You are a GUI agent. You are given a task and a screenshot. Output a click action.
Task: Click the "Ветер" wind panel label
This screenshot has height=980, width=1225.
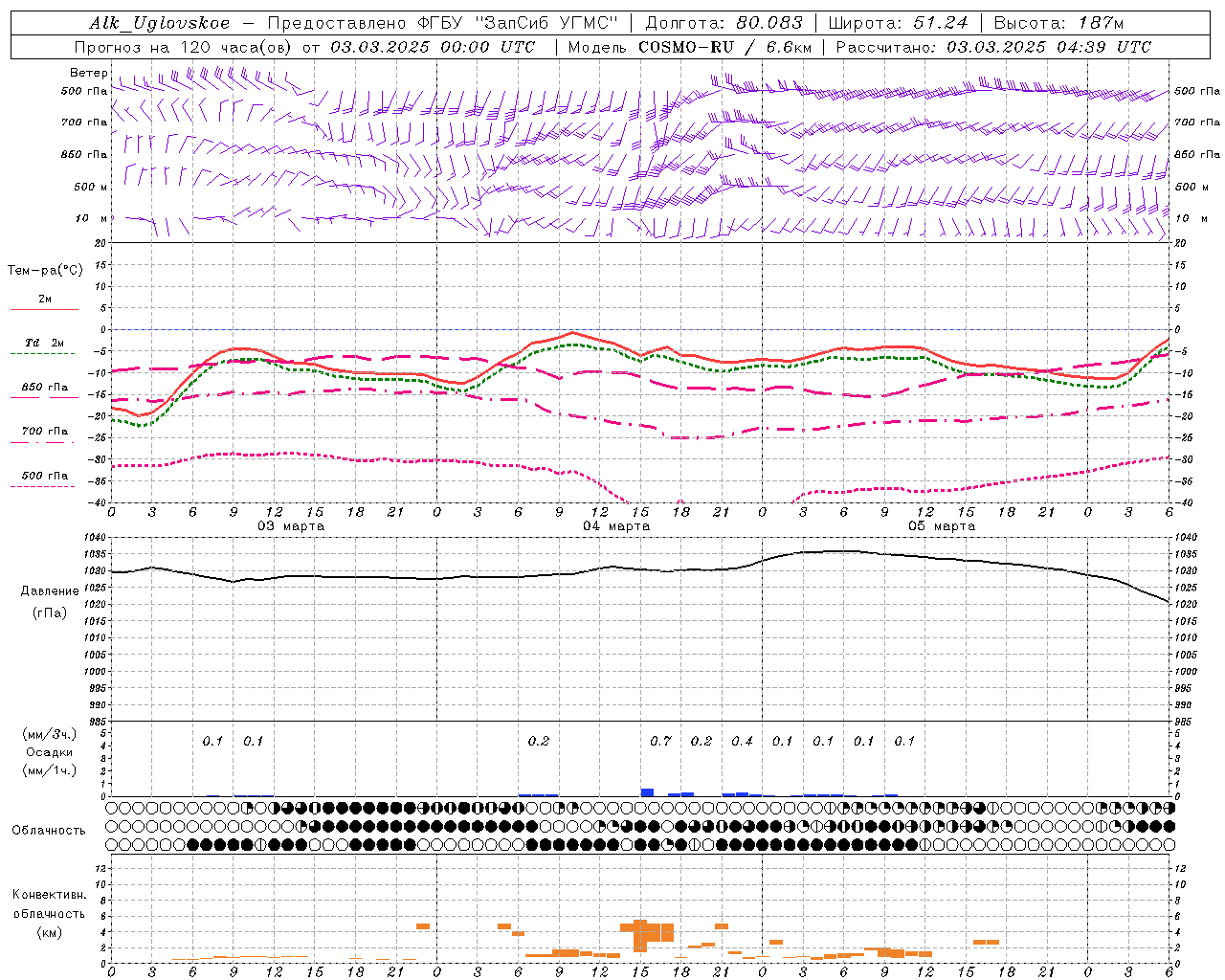click(89, 73)
